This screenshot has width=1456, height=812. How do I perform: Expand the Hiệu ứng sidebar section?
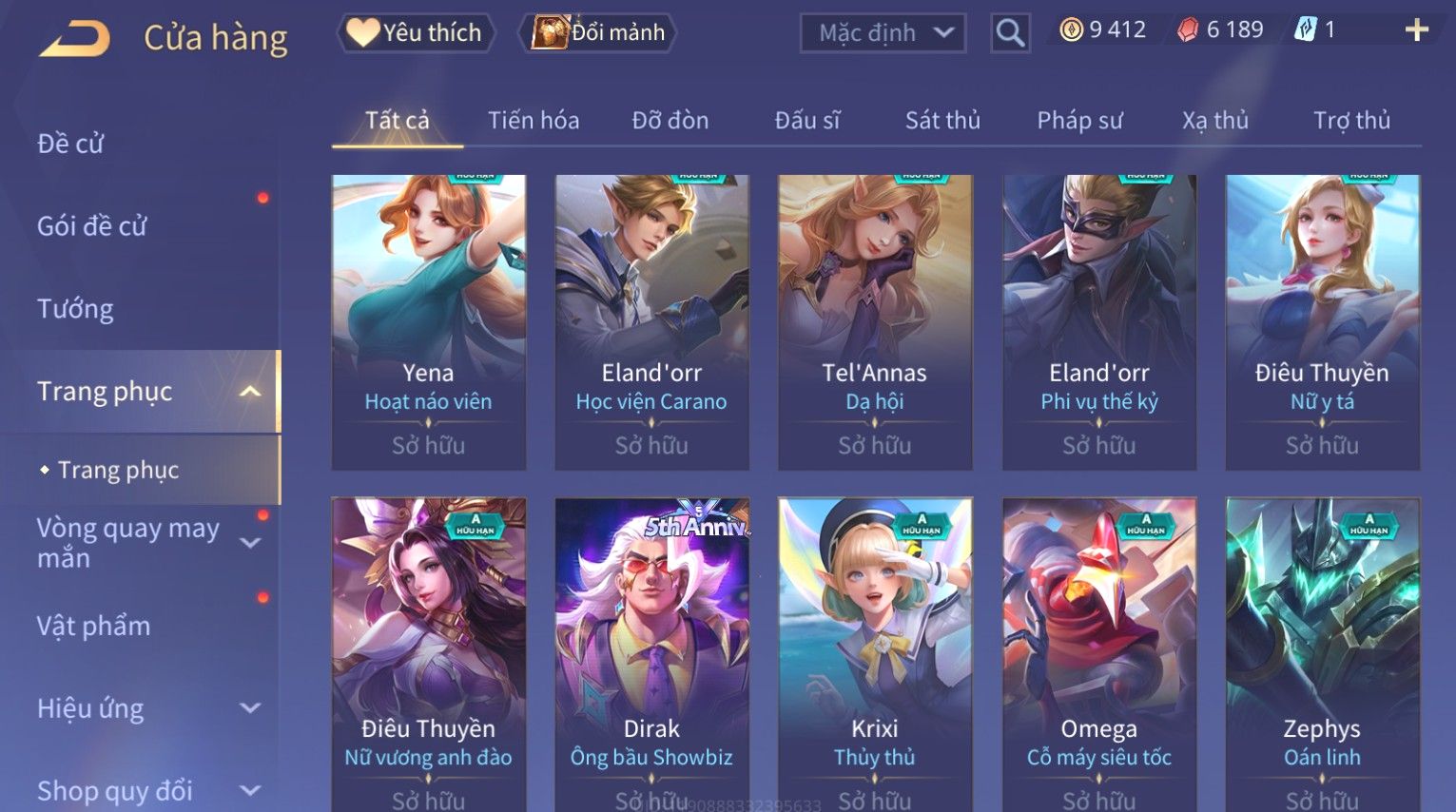pos(250,708)
